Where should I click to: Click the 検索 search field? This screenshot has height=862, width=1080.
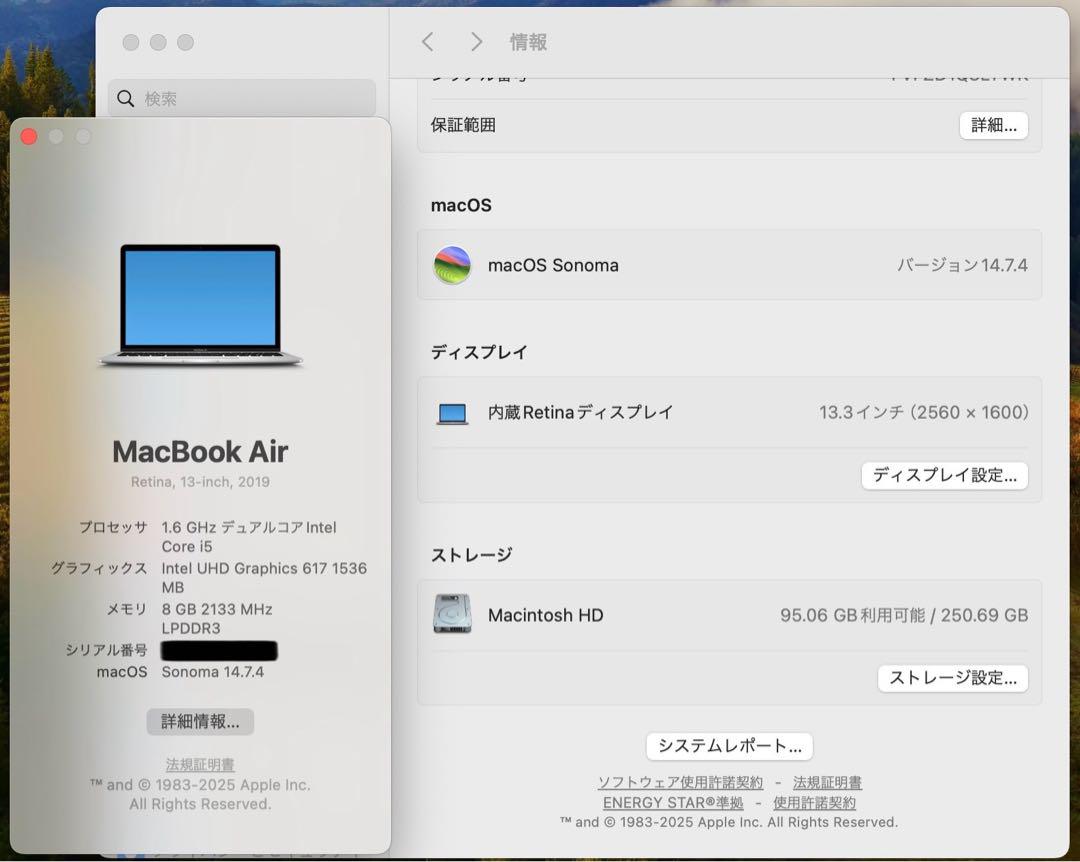click(x=242, y=99)
